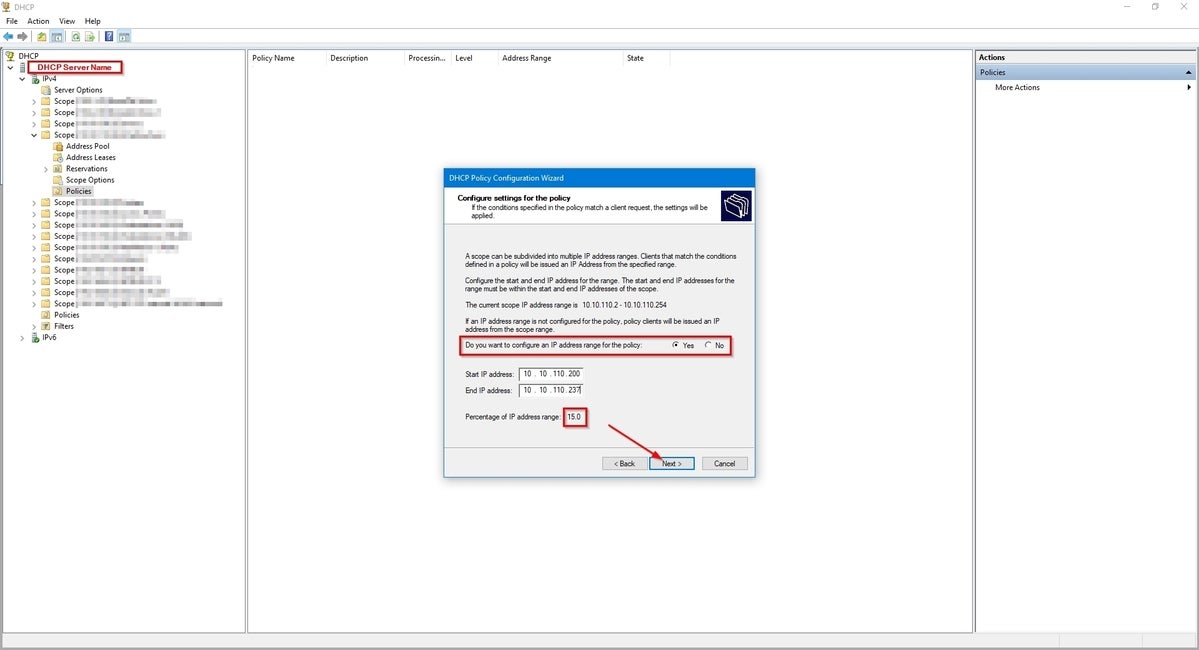The height and width of the screenshot is (650, 1199).
Task: Click the Next button in wizard
Action: click(671, 464)
